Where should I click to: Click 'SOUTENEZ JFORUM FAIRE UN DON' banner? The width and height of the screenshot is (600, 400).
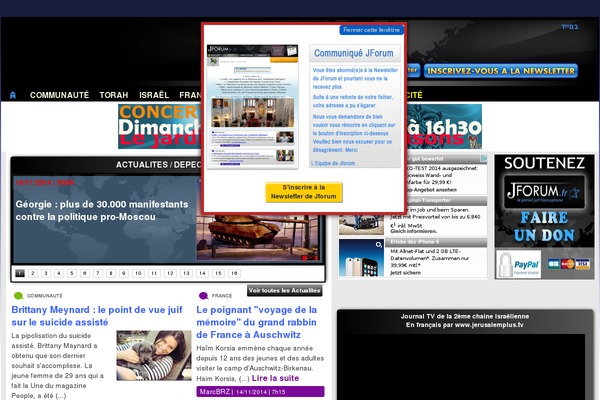pyautogui.click(x=544, y=217)
